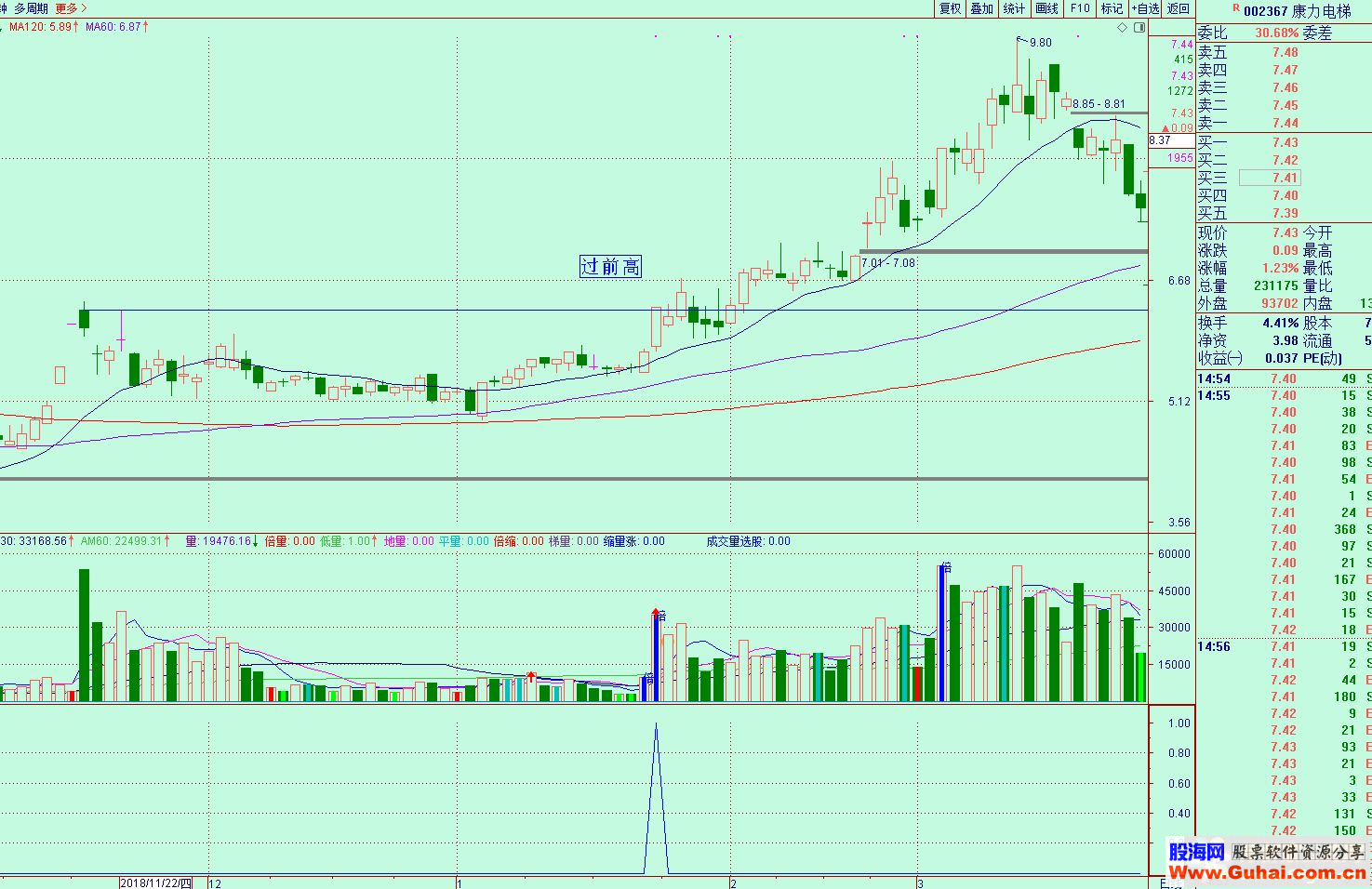The width and height of the screenshot is (1372, 889).
Task: Click the 成交量选股 indicator label
Action: pyautogui.click(x=749, y=541)
